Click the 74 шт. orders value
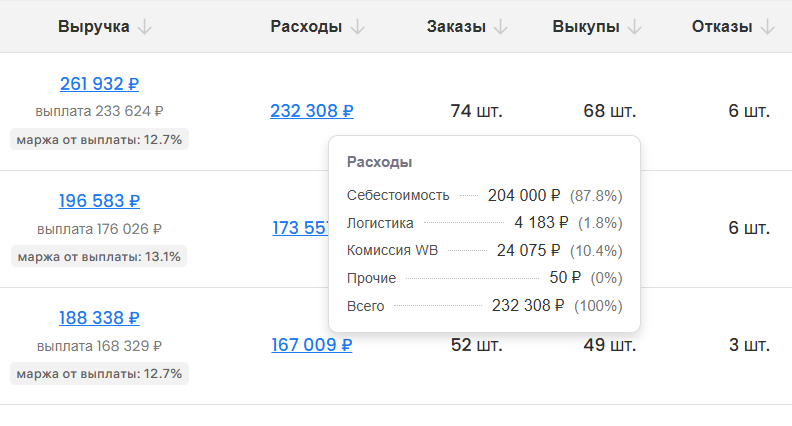The image size is (792, 426). [x=476, y=111]
